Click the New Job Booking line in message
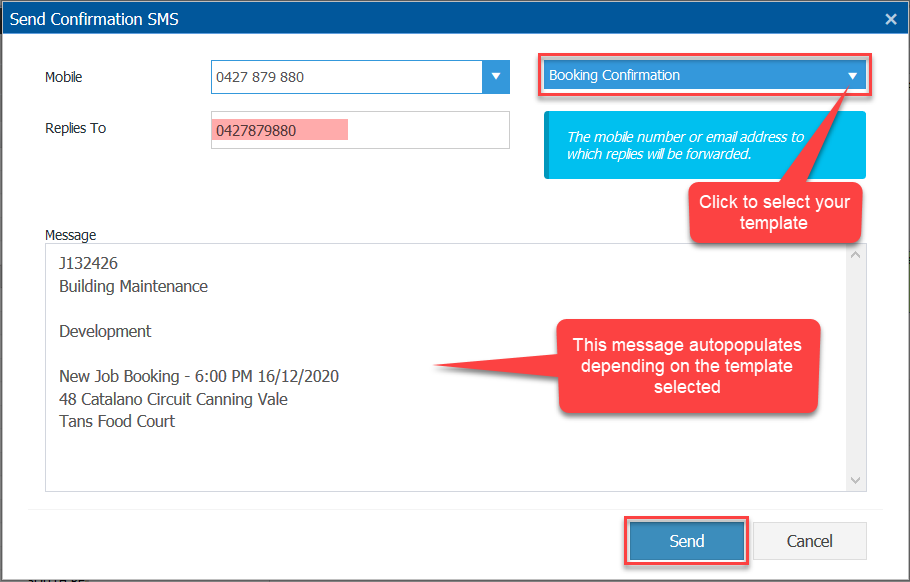Image resolution: width=910 pixels, height=582 pixels. 199,377
